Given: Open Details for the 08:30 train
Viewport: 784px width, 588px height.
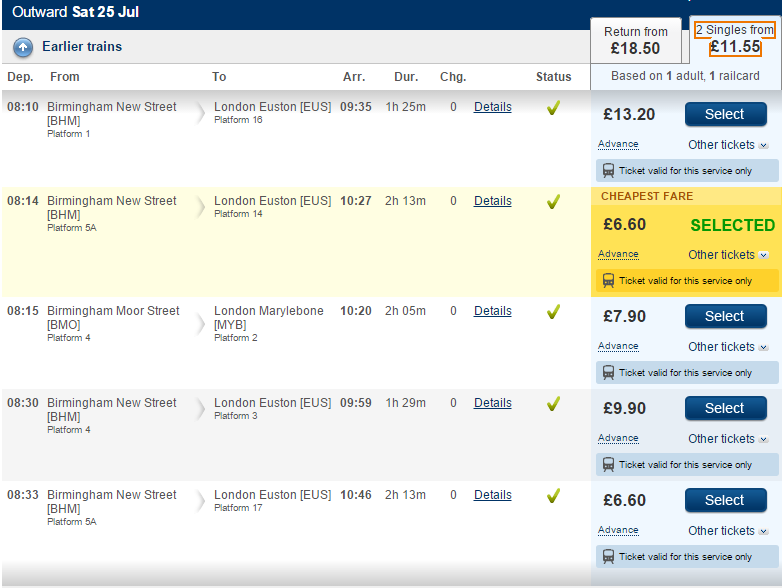Looking at the screenshot, I should (x=492, y=403).
